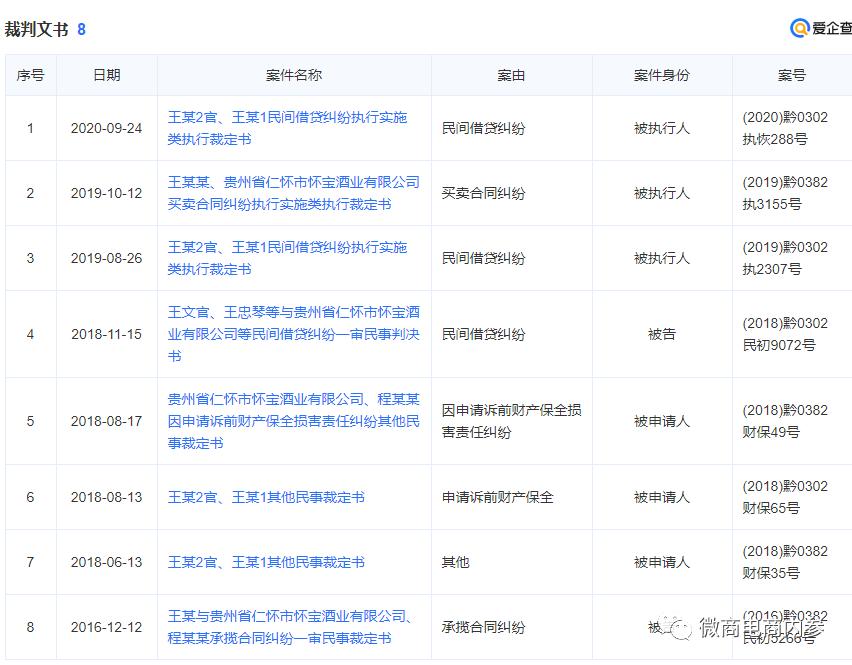This screenshot has width=852, height=665.
Task: Click 被申请人 in the 2018-06-13 row
Action: [x=662, y=562]
